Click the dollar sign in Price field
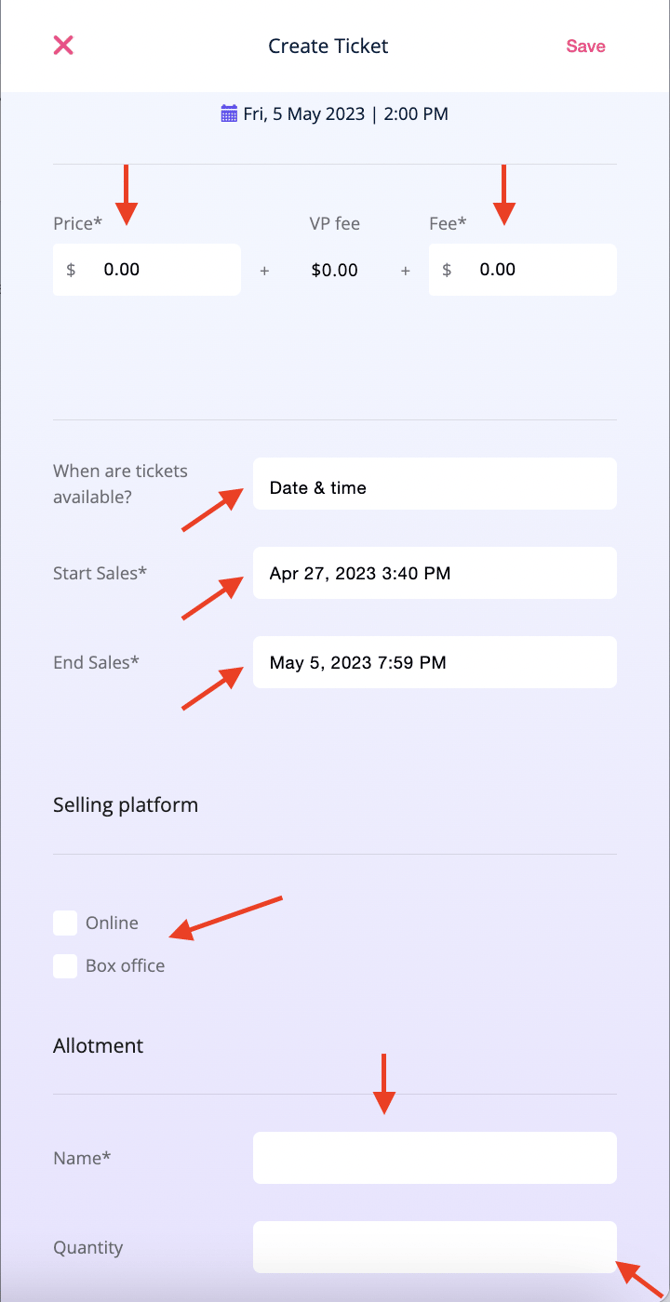The height and width of the screenshot is (1302, 670). pyautogui.click(x=71, y=270)
